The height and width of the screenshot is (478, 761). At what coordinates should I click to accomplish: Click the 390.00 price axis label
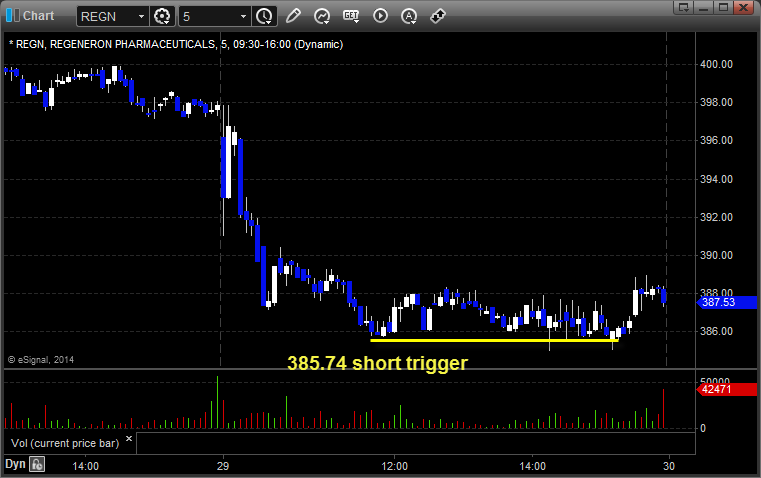click(716, 255)
